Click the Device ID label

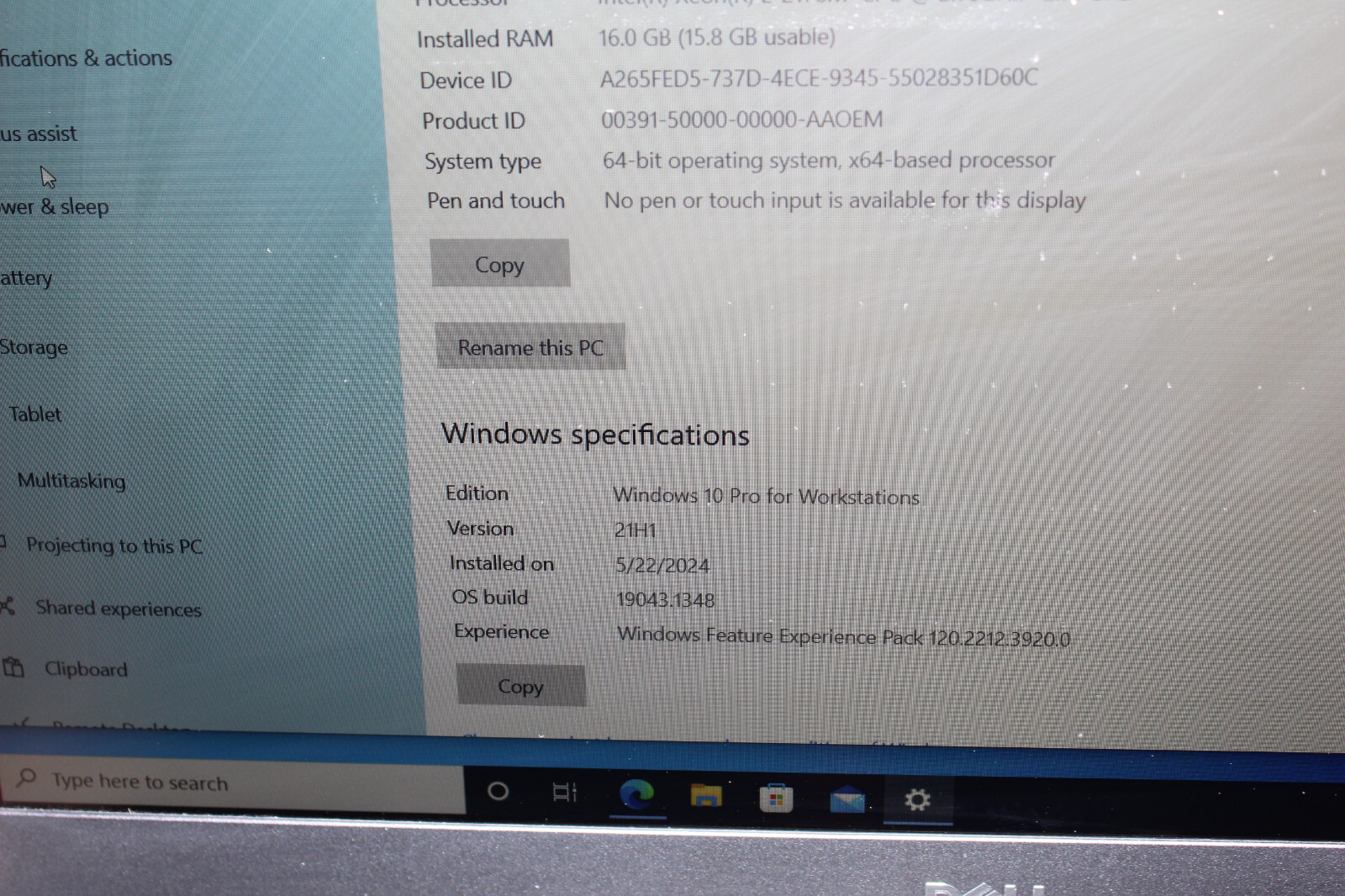click(466, 81)
